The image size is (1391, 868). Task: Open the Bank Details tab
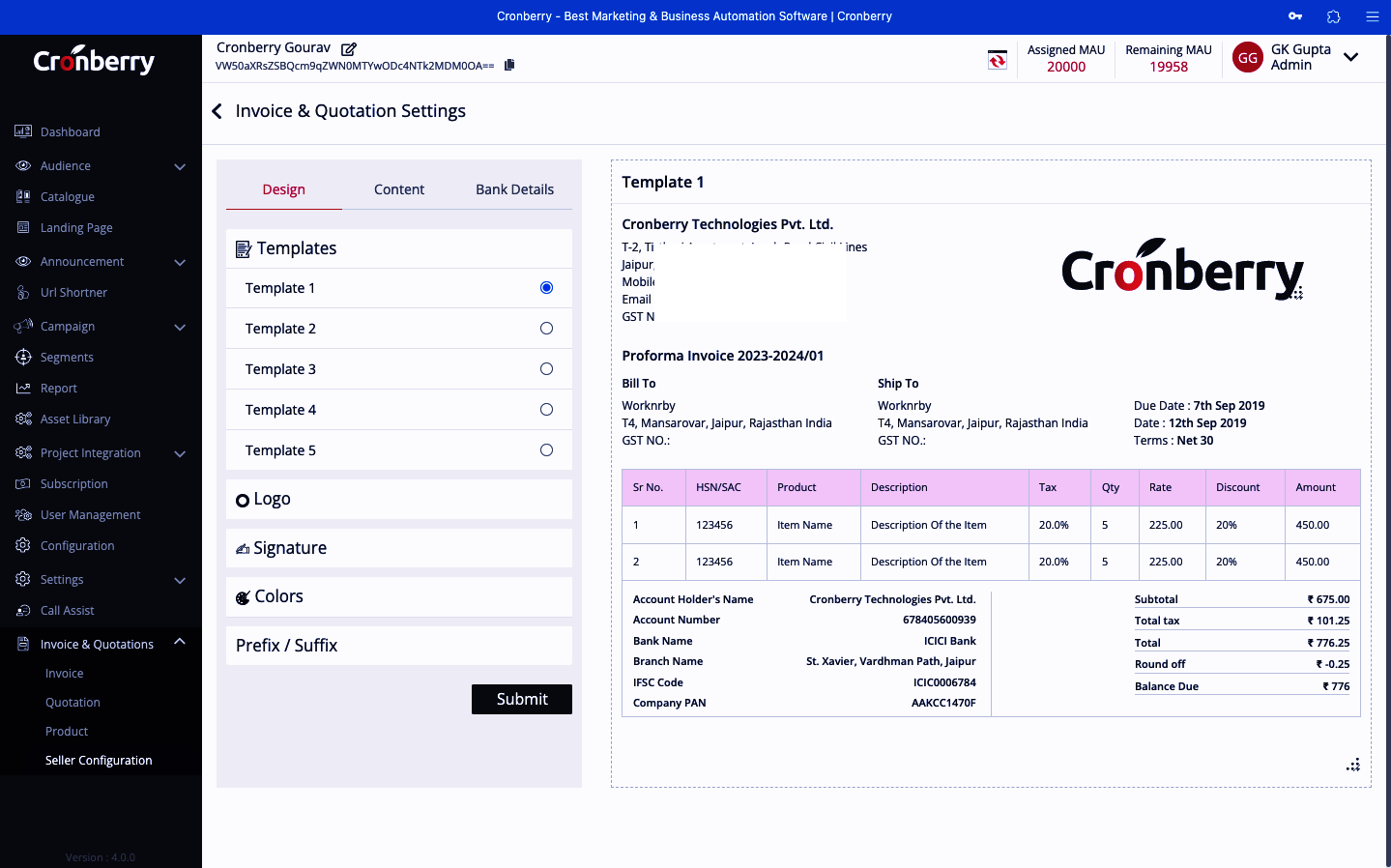pos(514,189)
